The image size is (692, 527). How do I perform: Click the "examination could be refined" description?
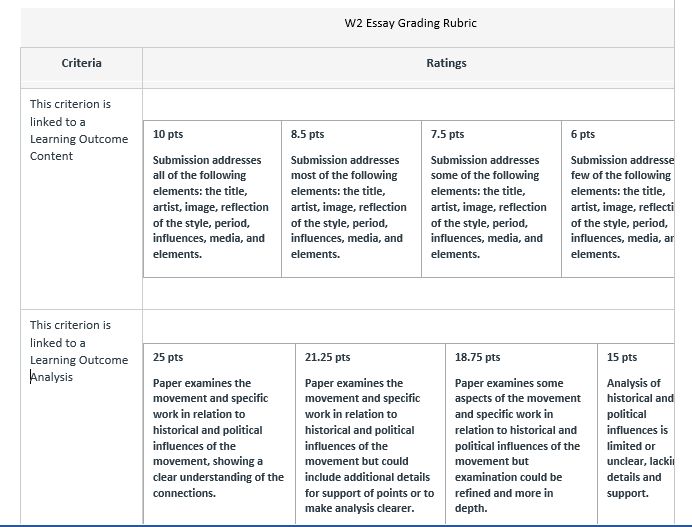[518, 446]
